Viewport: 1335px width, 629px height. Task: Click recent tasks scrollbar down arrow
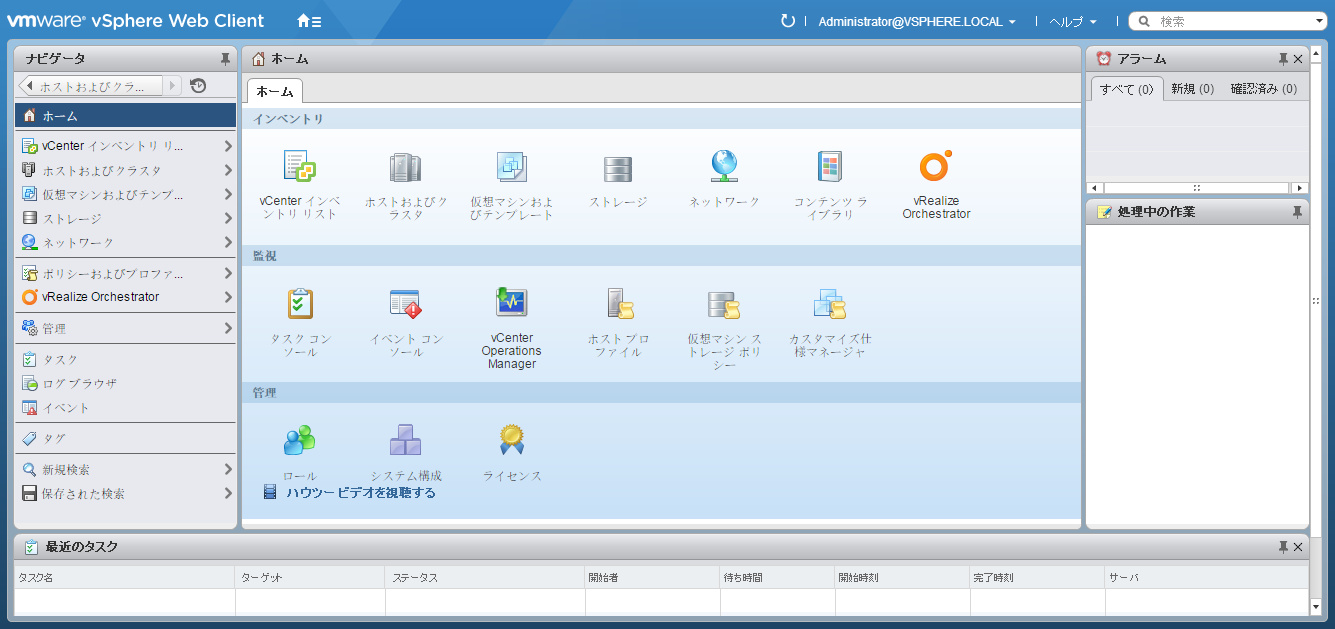1316,606
